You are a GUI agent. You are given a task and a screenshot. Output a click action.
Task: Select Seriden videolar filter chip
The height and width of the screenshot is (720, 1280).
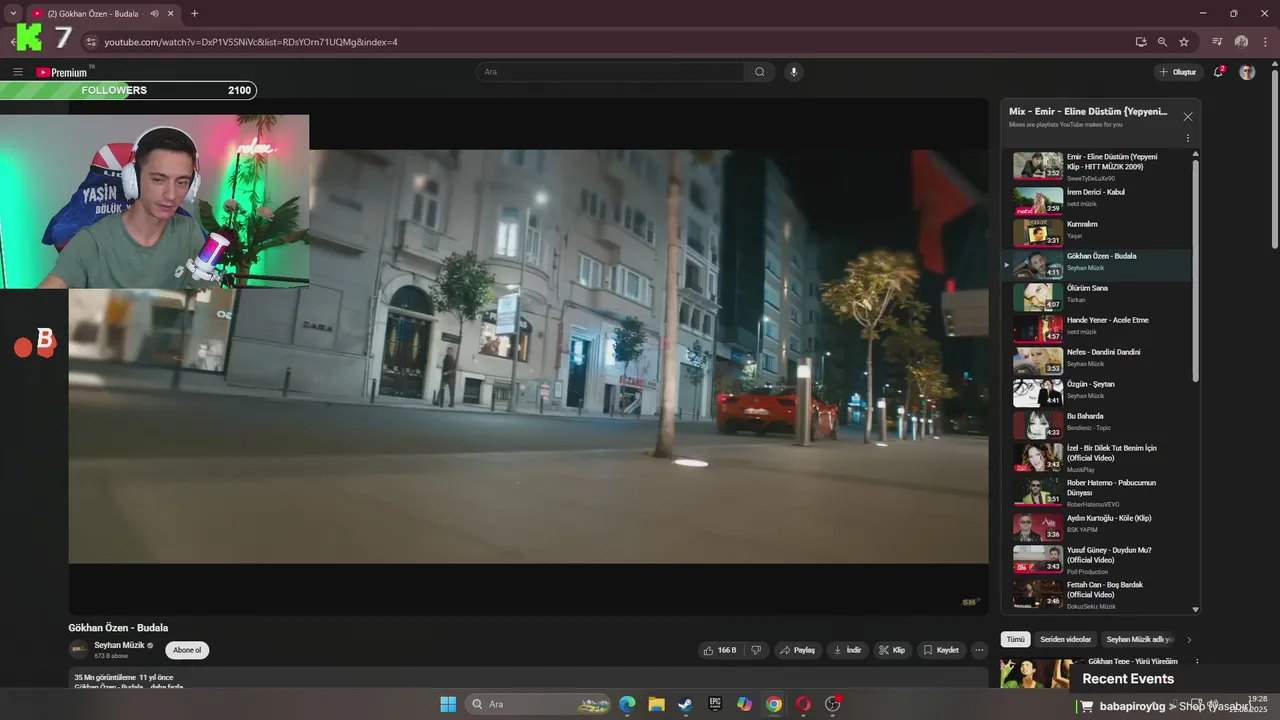tap(1065, 639)
